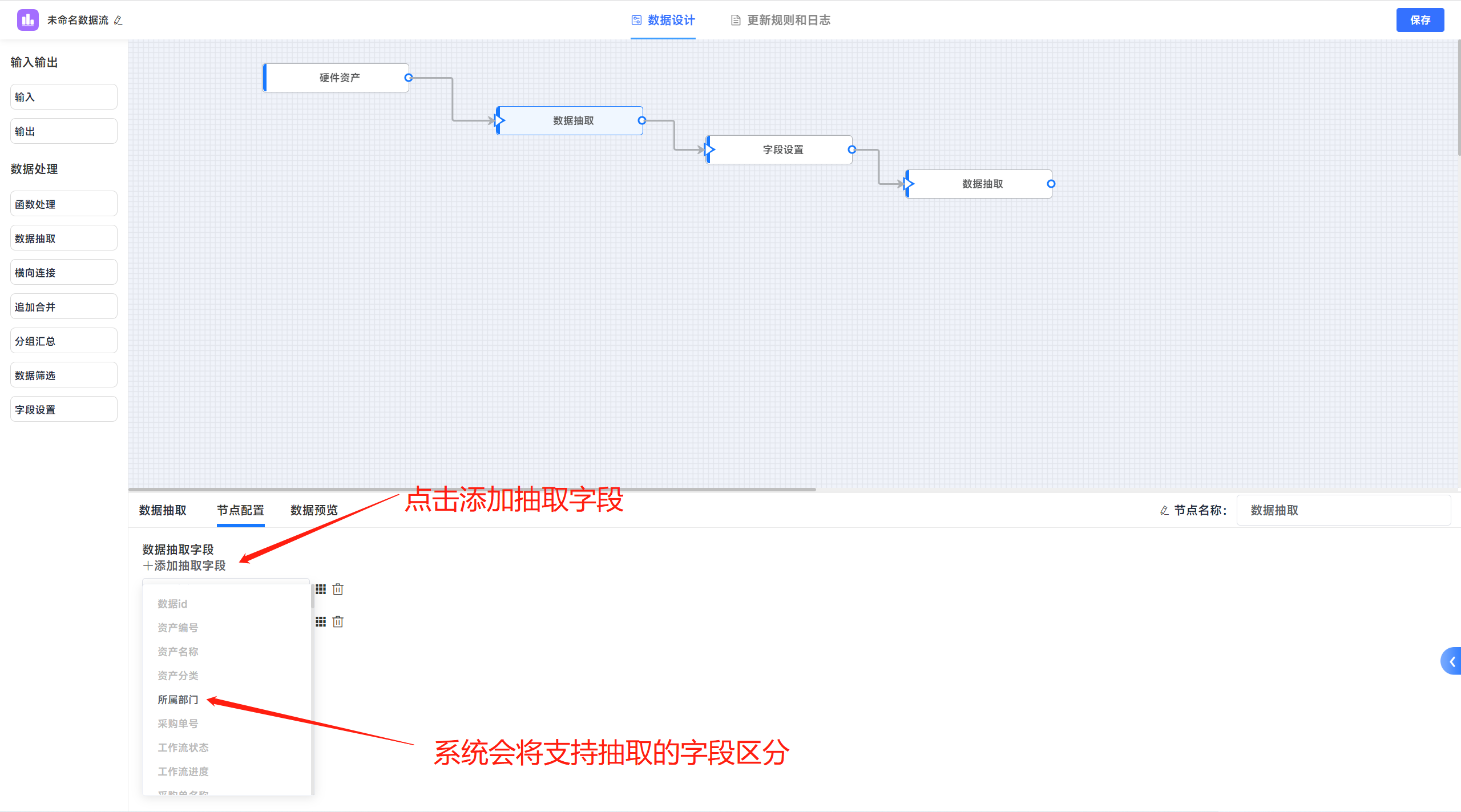The width and height of the screenshot is (1461, 812).
Task: Click the blue collapse arrow on right edge
Action: 1451,661
